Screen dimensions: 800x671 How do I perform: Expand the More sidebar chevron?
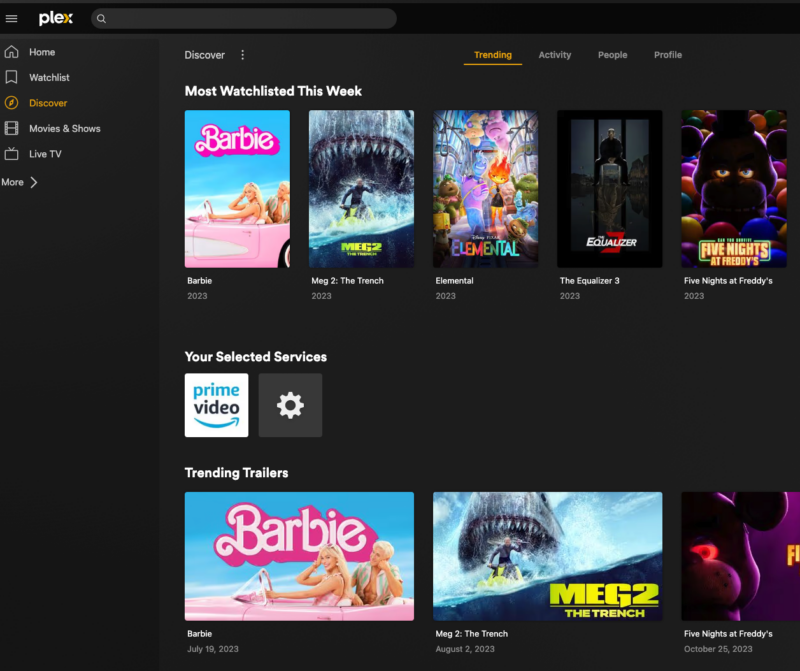pyautogui.click(x=34, y=182)
